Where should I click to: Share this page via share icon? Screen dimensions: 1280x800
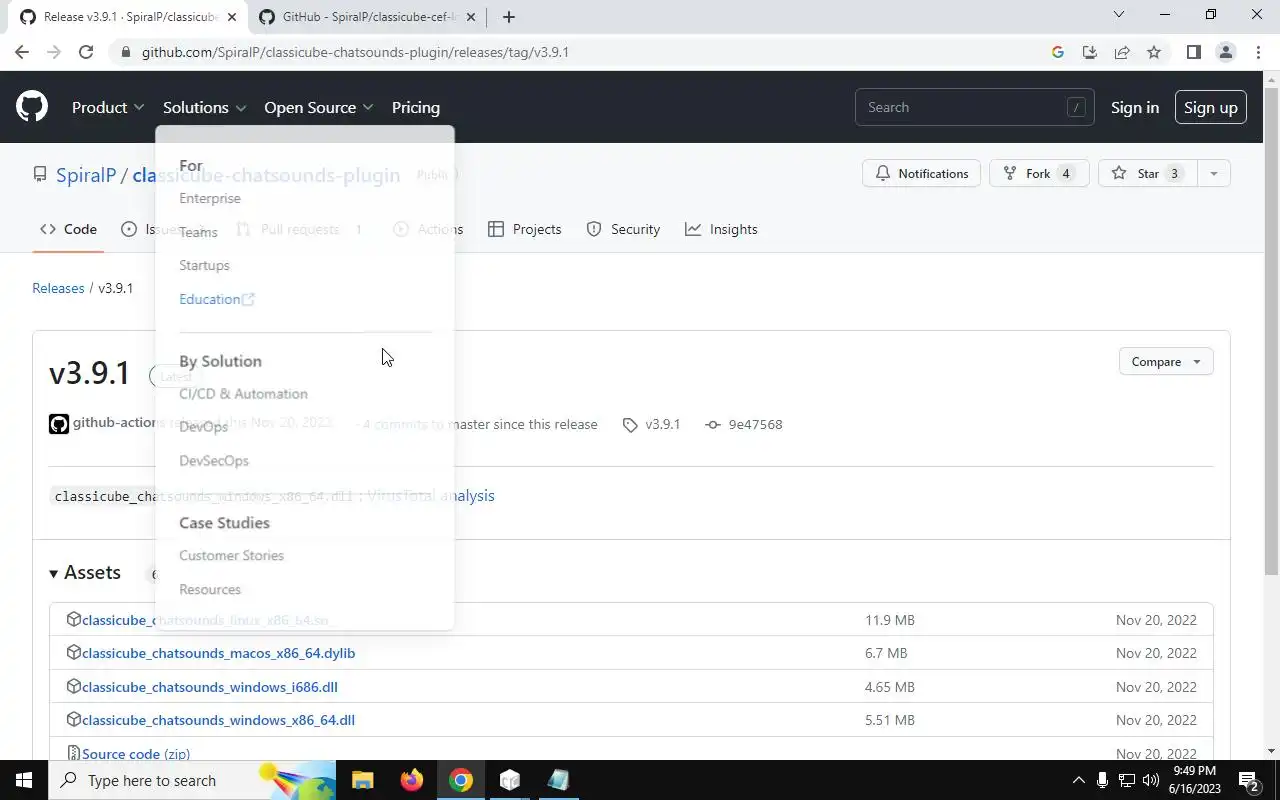coord(1122,52)
